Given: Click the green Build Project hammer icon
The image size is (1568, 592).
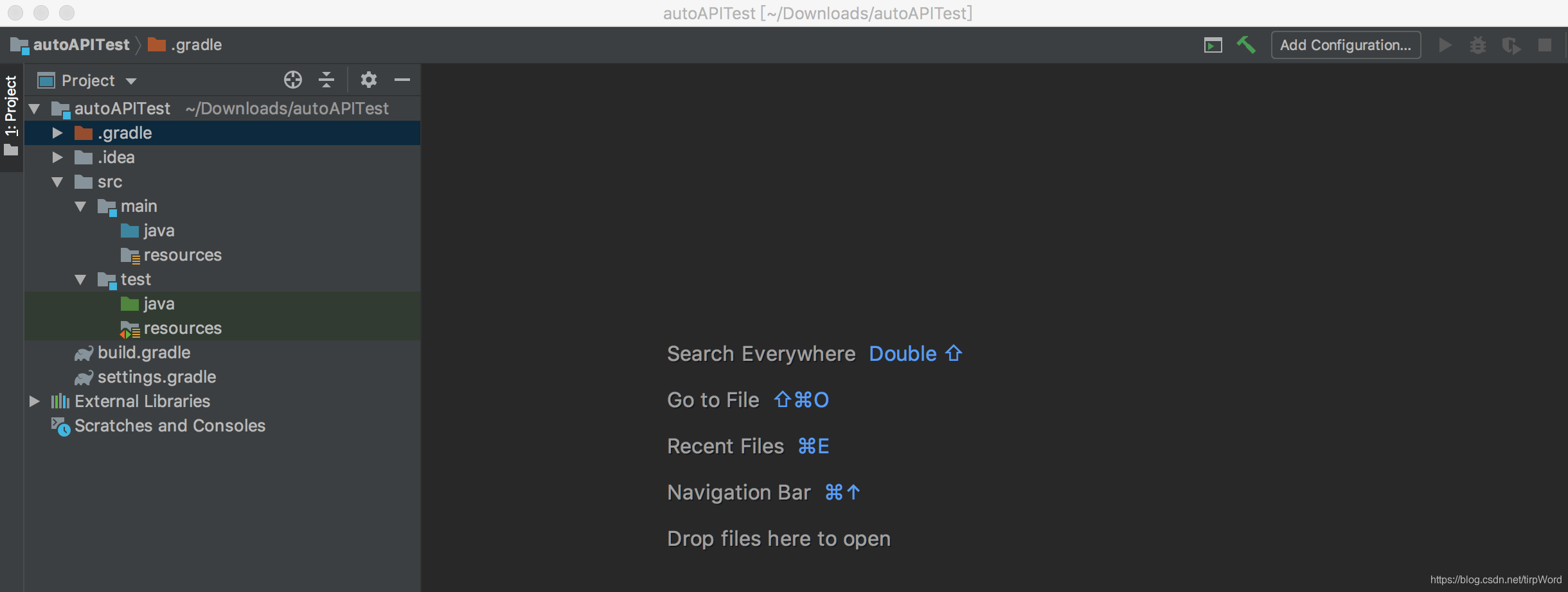Looking at the screenshot, I should click(x=1246, y=45).
